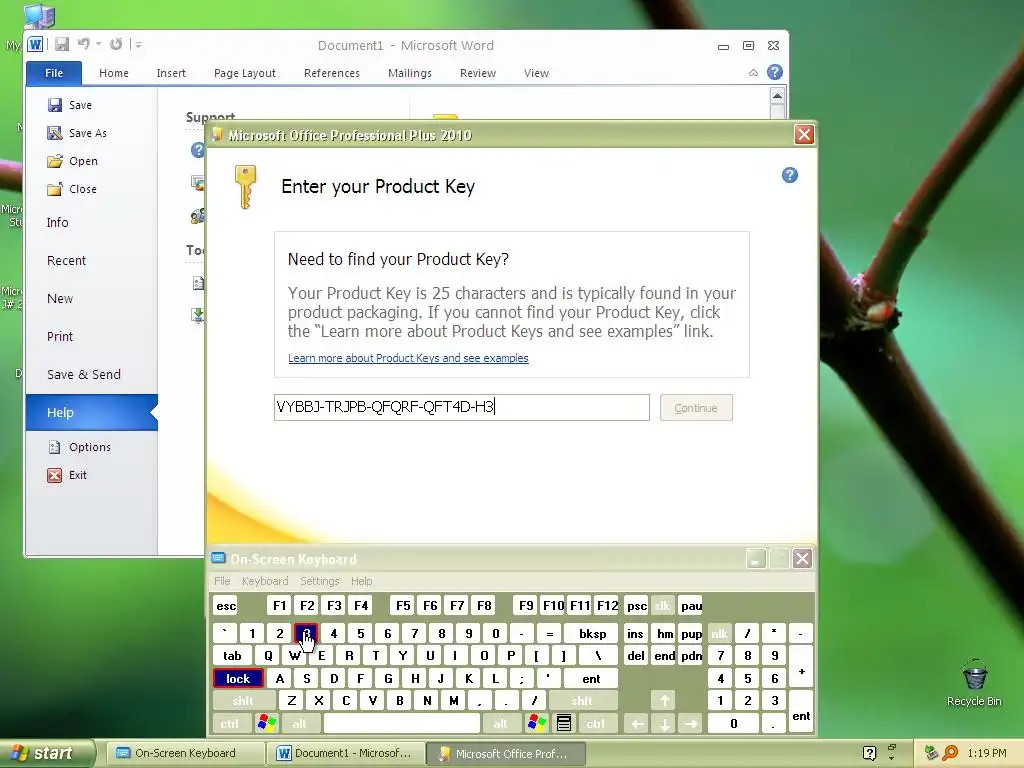Click the bksp key on the keyboard
1024x768 pixels.
(592, 633)
